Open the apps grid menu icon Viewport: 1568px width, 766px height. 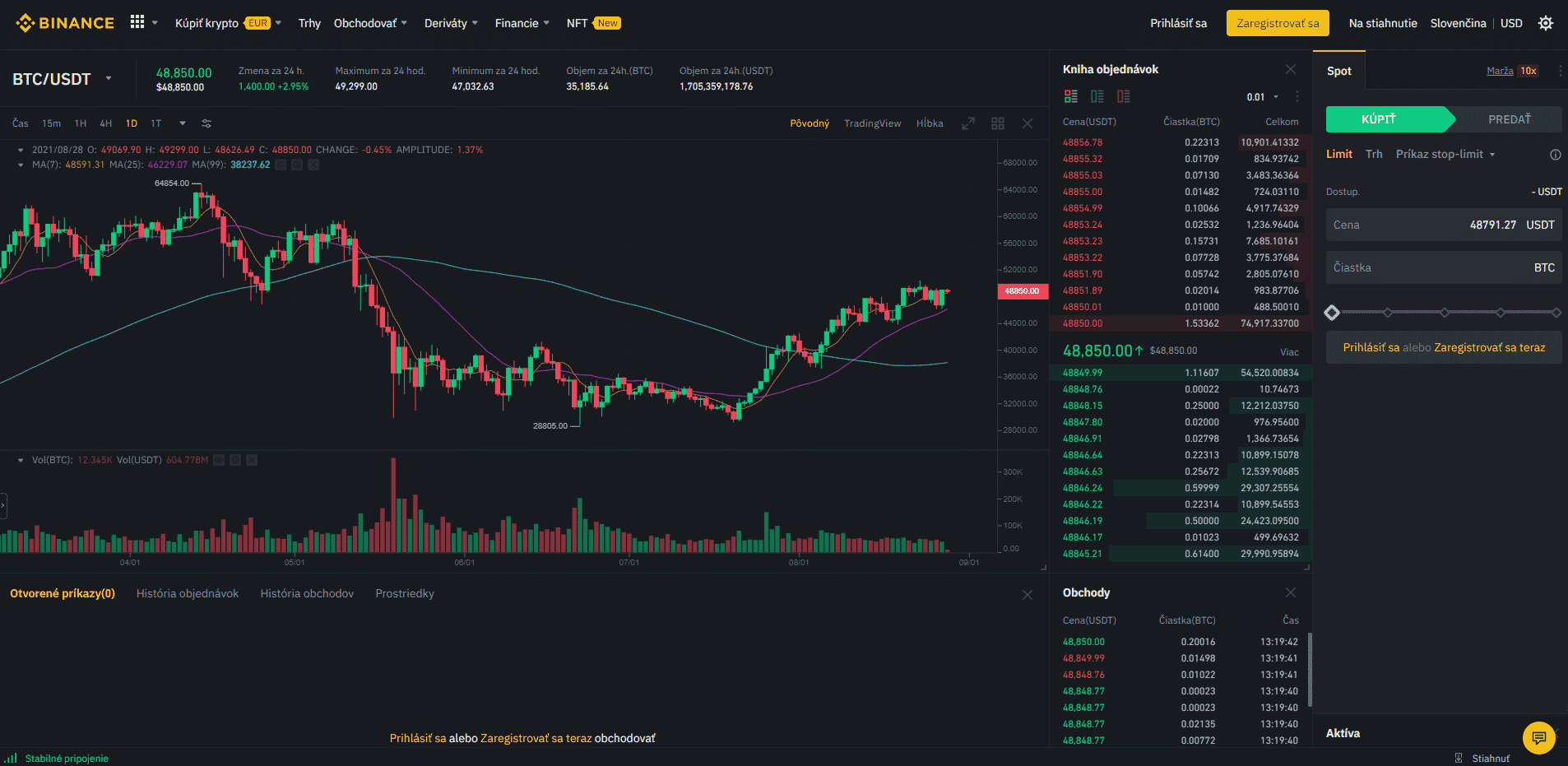137,22
